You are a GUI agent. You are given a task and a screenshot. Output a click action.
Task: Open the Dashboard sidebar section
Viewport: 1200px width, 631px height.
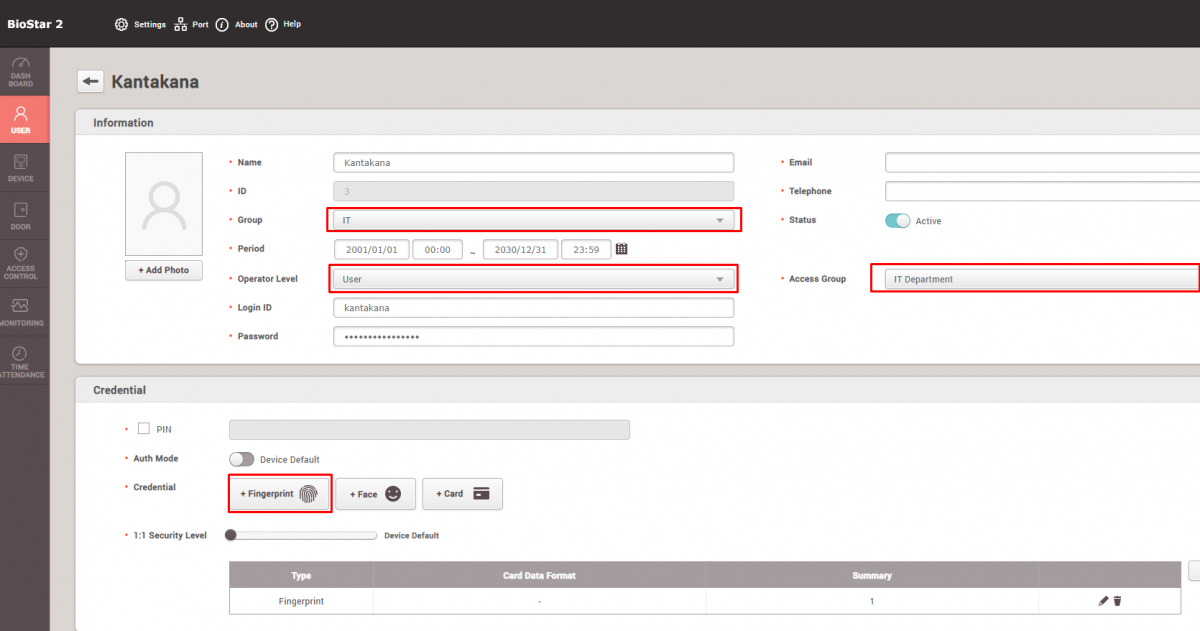(x=21, y=71)
